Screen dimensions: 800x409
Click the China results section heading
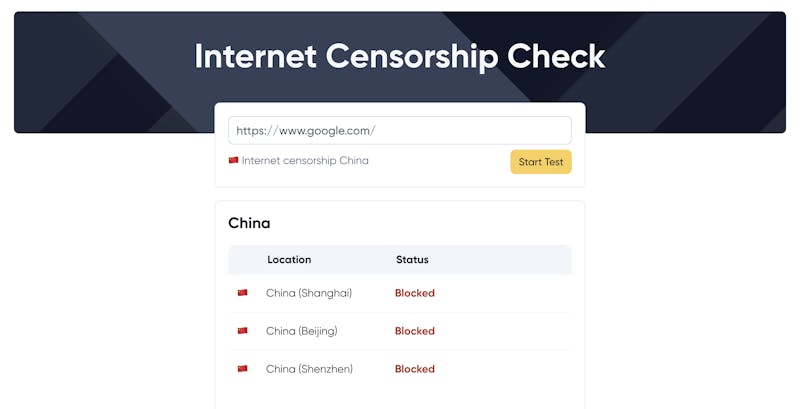tap(249, 223)
